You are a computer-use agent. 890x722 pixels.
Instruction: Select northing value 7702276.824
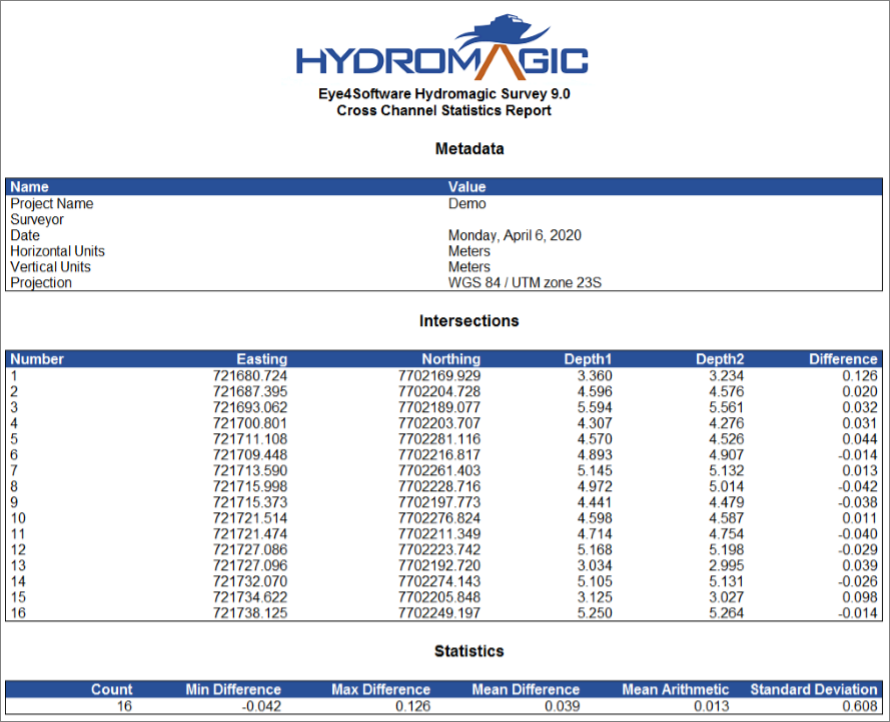[x=439, y=518]
